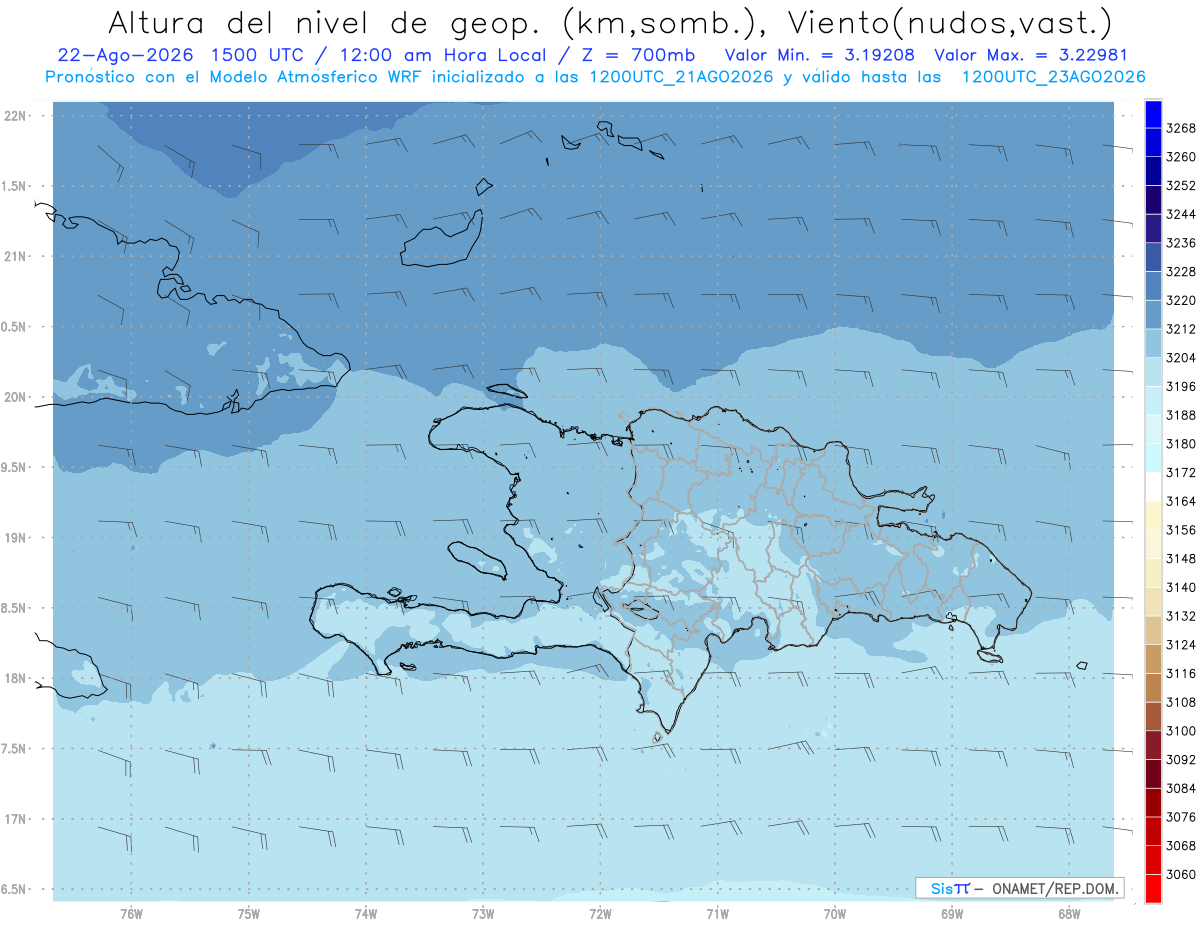
Task: Click the colorbar label 3244
Action: 1181,214
